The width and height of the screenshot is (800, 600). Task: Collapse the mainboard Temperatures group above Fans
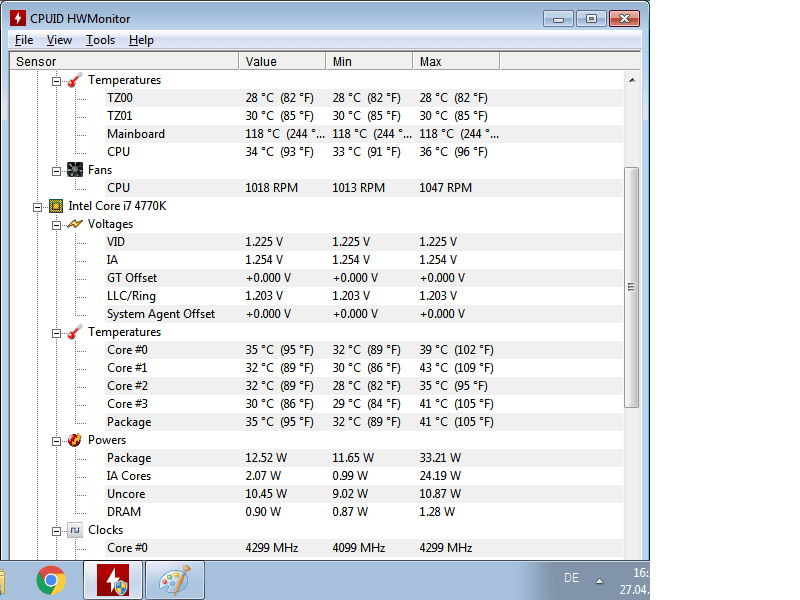tap(56, 81)
